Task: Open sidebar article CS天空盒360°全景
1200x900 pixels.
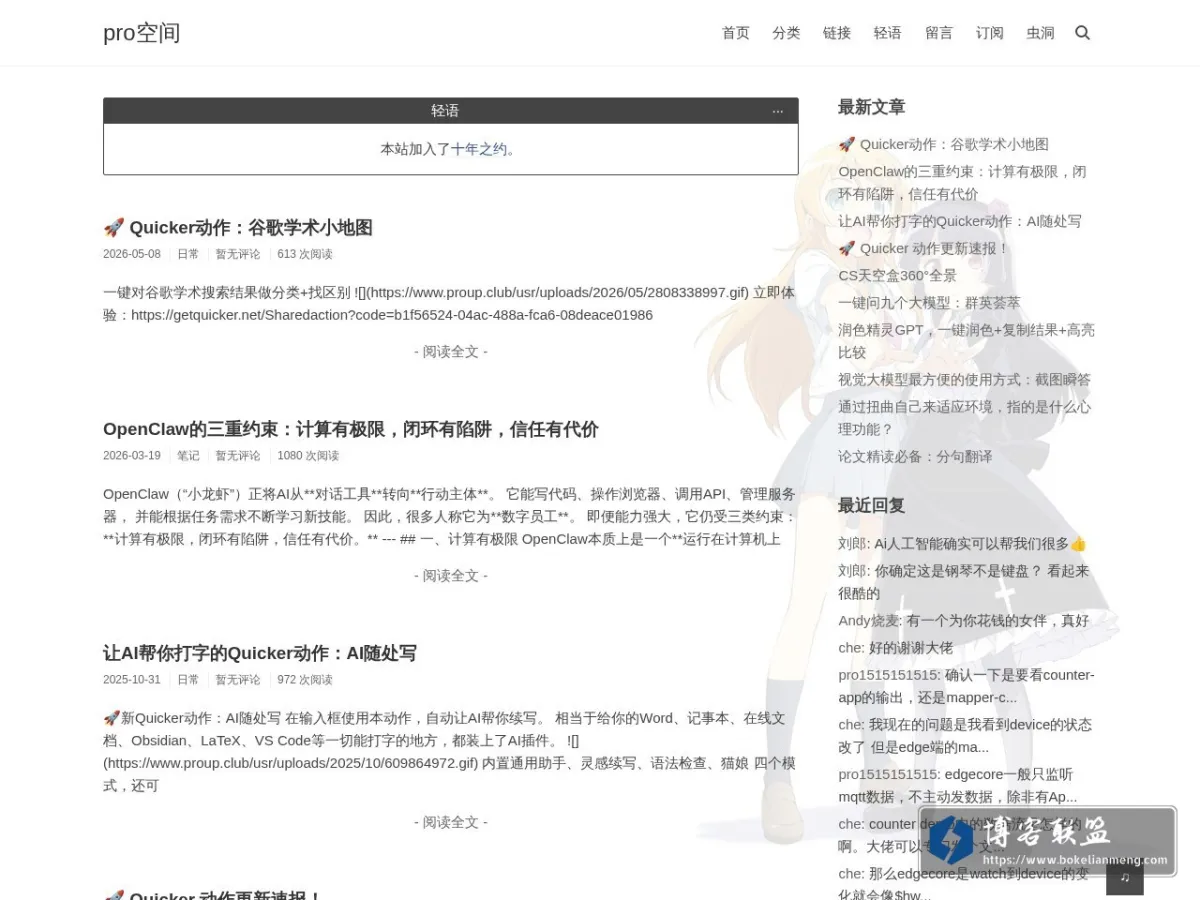Action: 897,275
